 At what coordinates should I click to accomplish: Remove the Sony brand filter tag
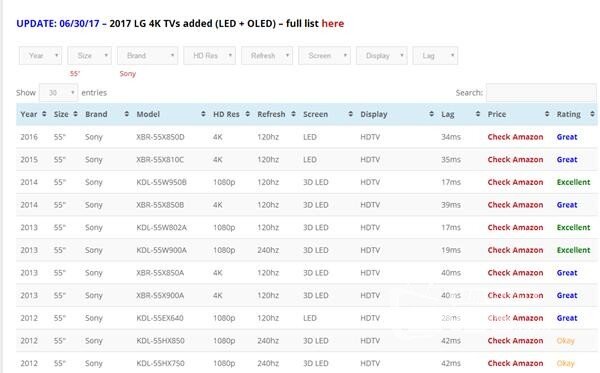(x=127, y=73)
